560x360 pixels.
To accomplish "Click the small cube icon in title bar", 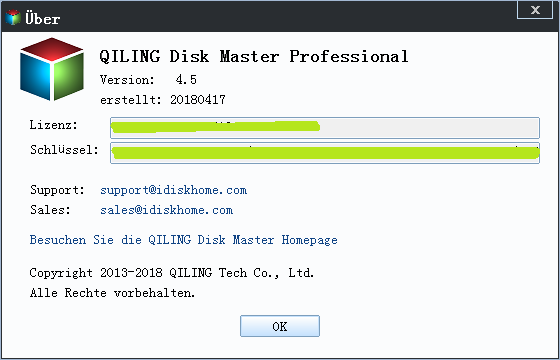I will coord(13,18).
